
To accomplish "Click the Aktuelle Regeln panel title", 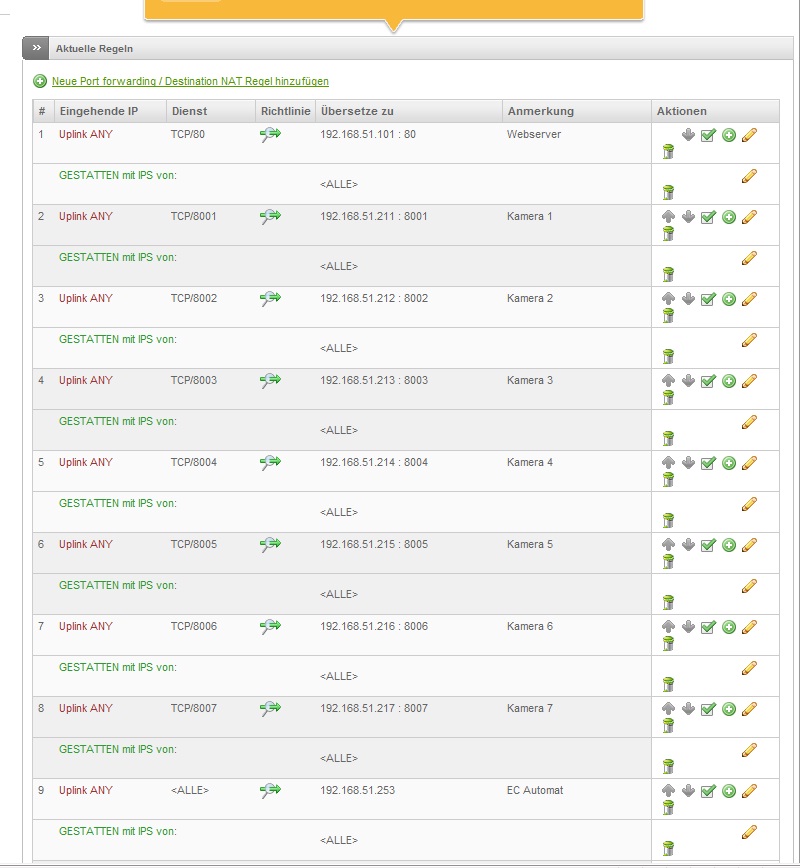I will click(x=94, y=48).
